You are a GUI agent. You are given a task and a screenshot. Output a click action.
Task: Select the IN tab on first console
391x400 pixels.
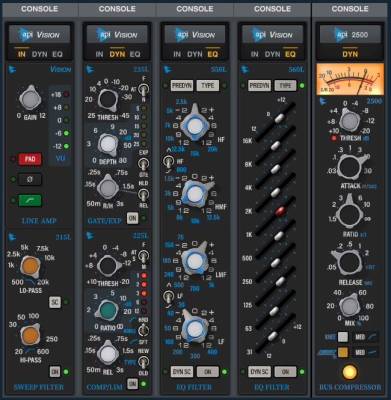[x=22, y=54]
